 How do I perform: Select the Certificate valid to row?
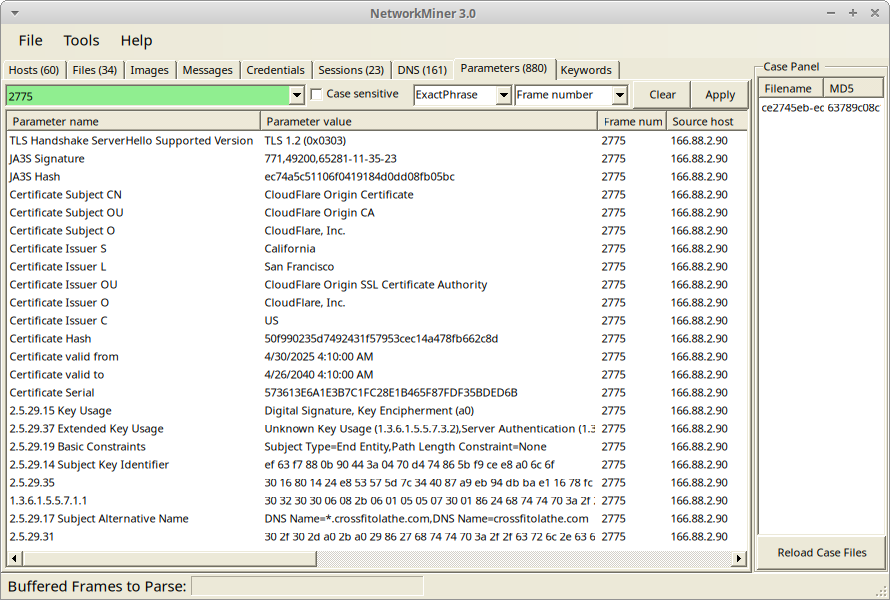point(377,375)
